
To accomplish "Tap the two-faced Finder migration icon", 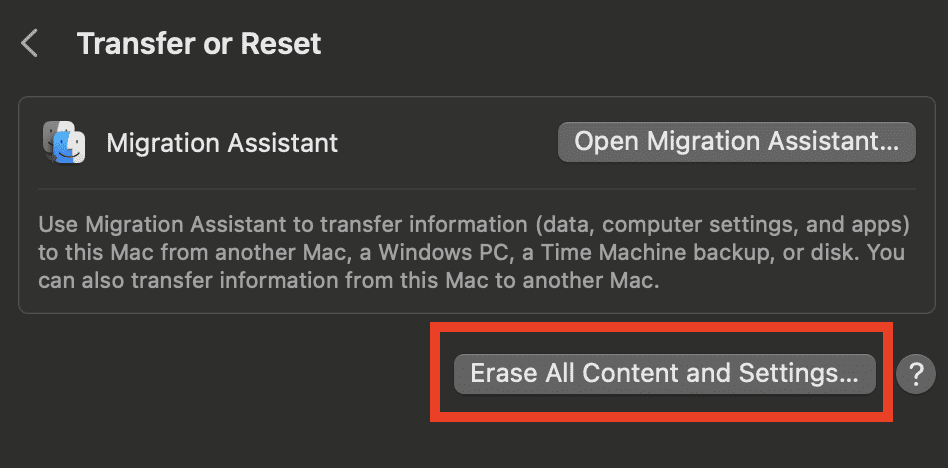I will (64, 143).
